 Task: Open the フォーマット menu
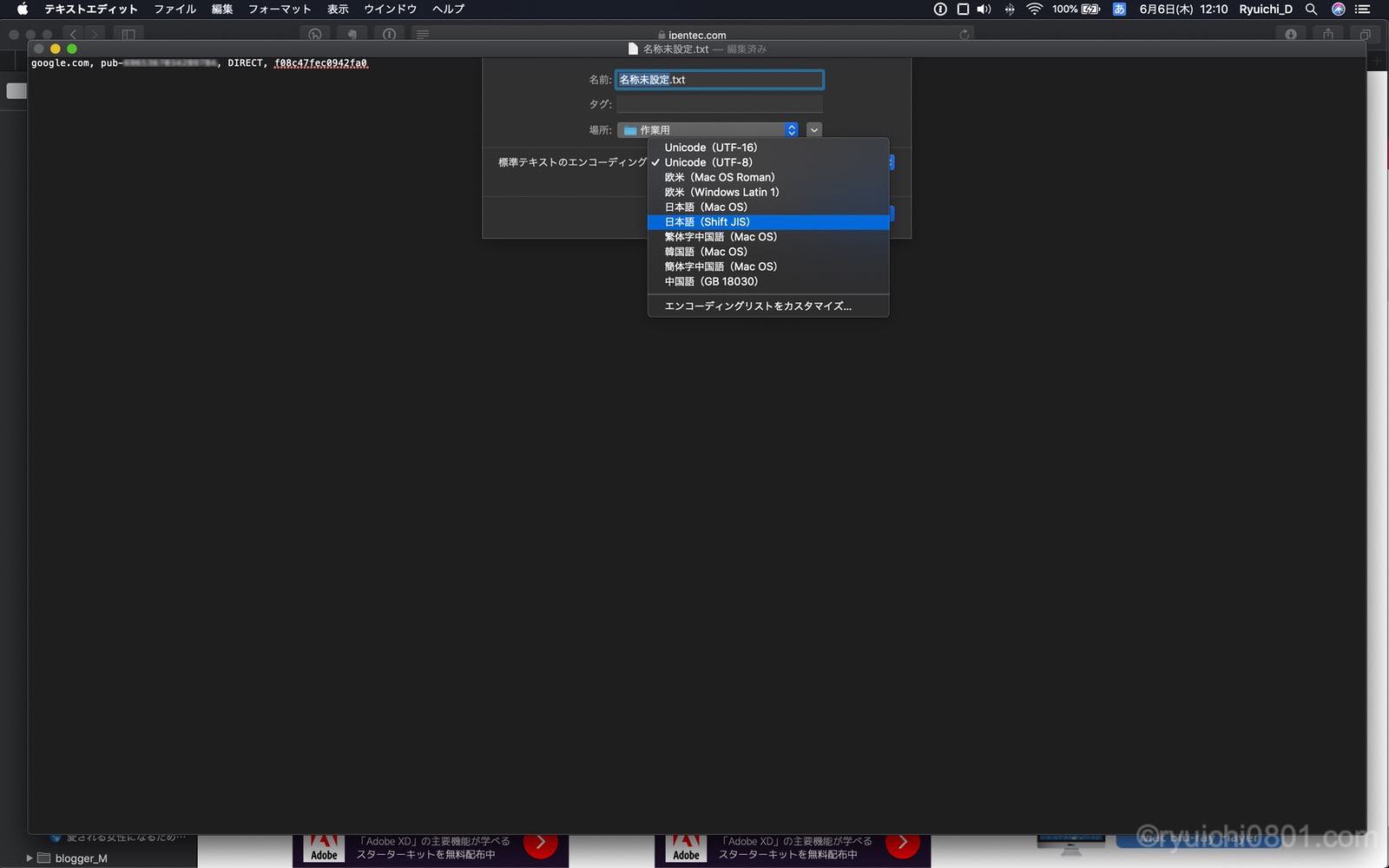279,10
